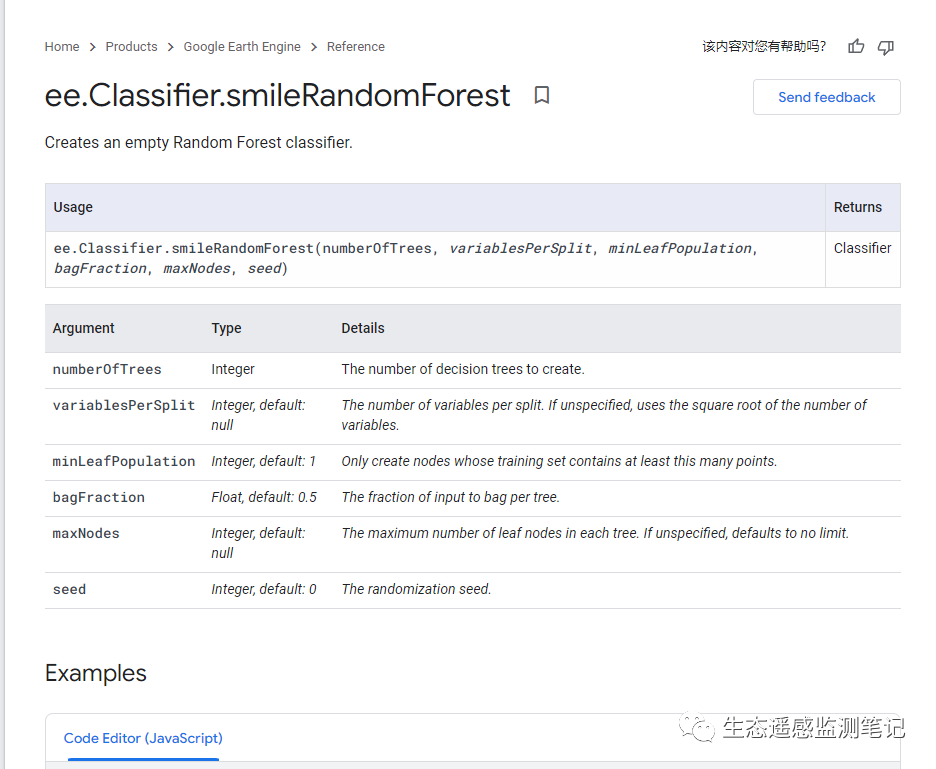The image size is (936, 769).
Task: Click maxNodes 'Integer, default: null' type
Action: pos(258,543)
